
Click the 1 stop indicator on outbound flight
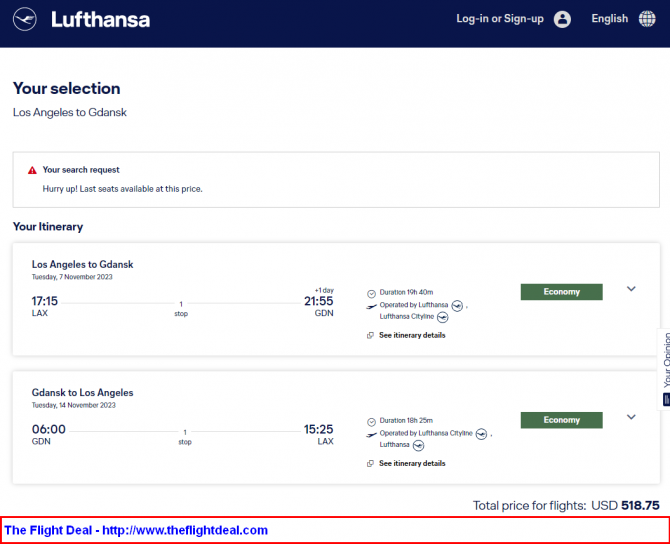[x=181, y=309]
